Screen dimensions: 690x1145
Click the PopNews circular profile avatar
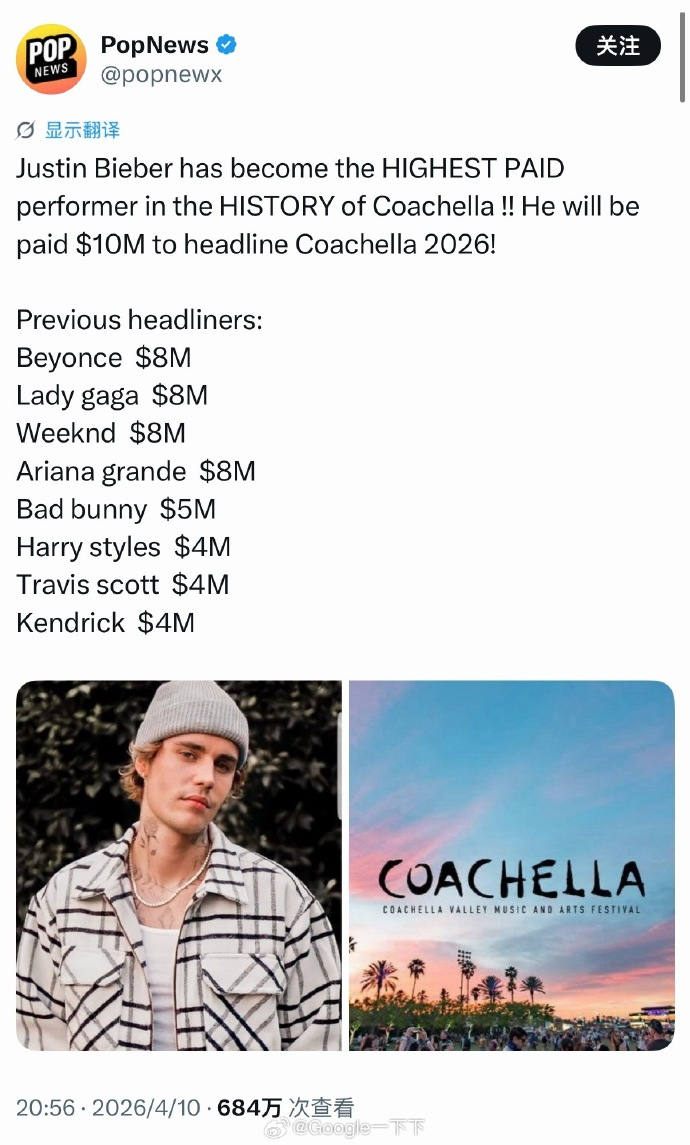coord(50,58)
